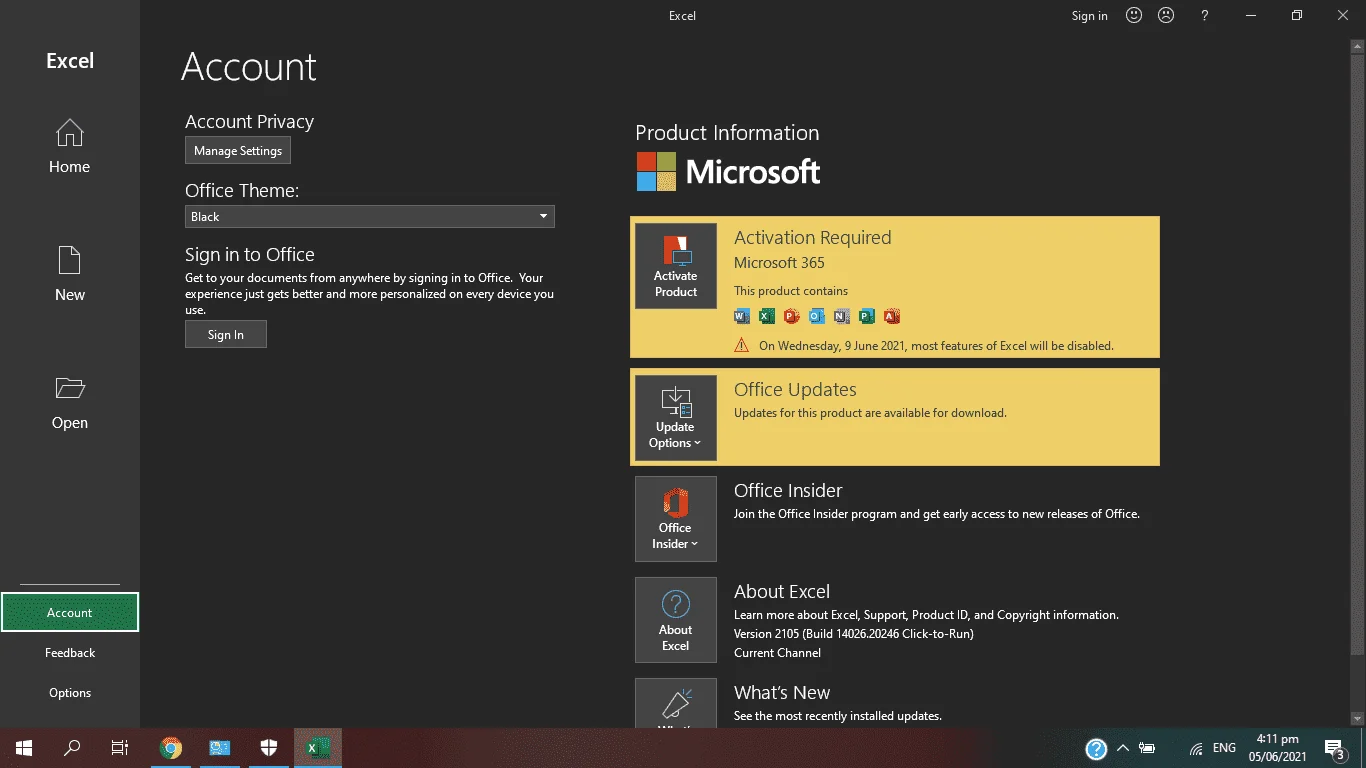
Task: Click the 'Account Privacy' heading
Action: (249, 122)
